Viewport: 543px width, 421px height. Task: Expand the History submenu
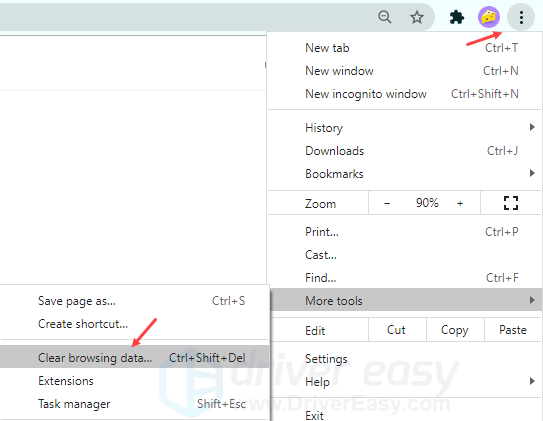[x=404, y=128]
